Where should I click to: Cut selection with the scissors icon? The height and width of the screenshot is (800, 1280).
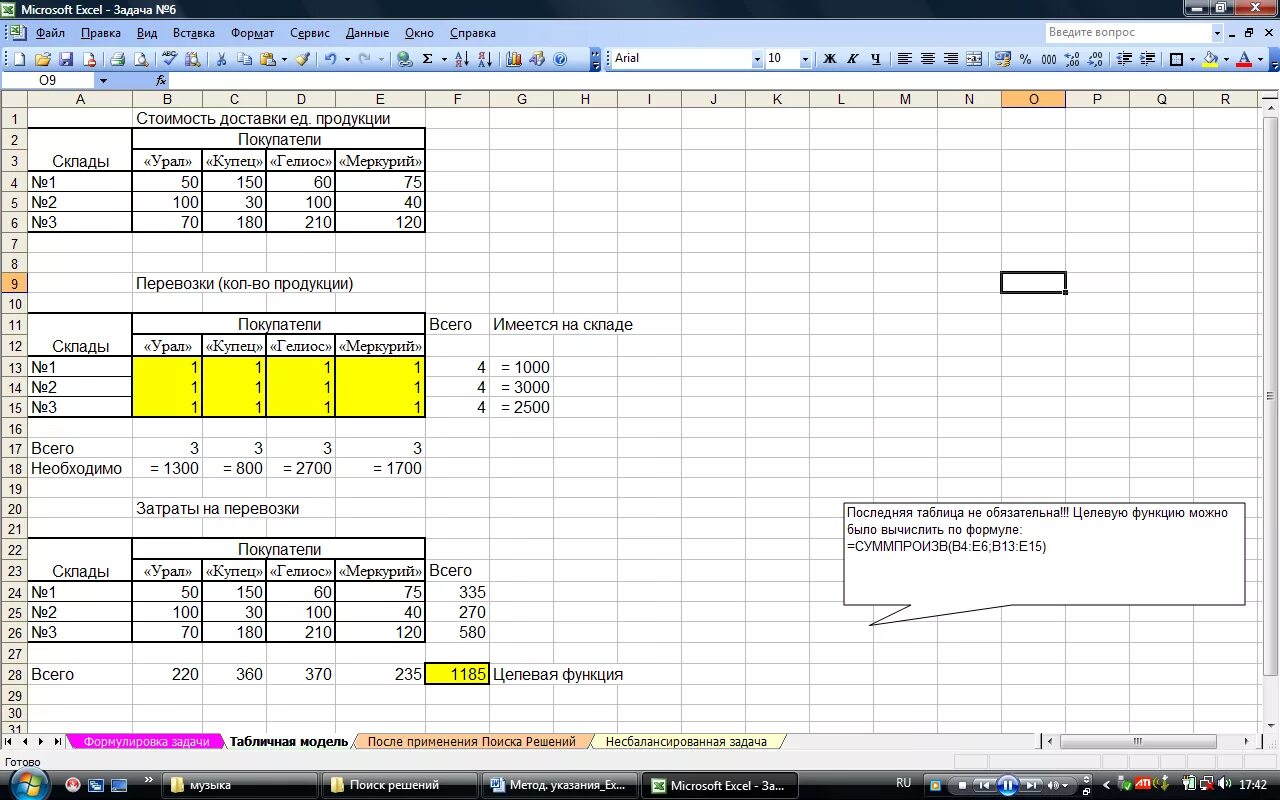click(221, 59)
